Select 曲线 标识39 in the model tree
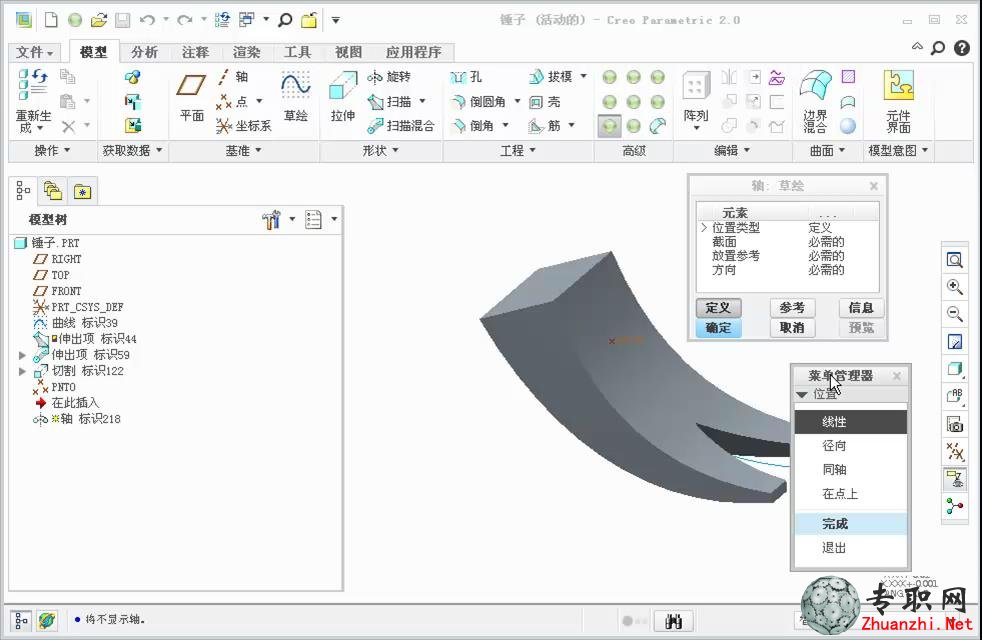The height and width of the screenshot is (640, 982). pyautogui.click(x=75, y=323)
